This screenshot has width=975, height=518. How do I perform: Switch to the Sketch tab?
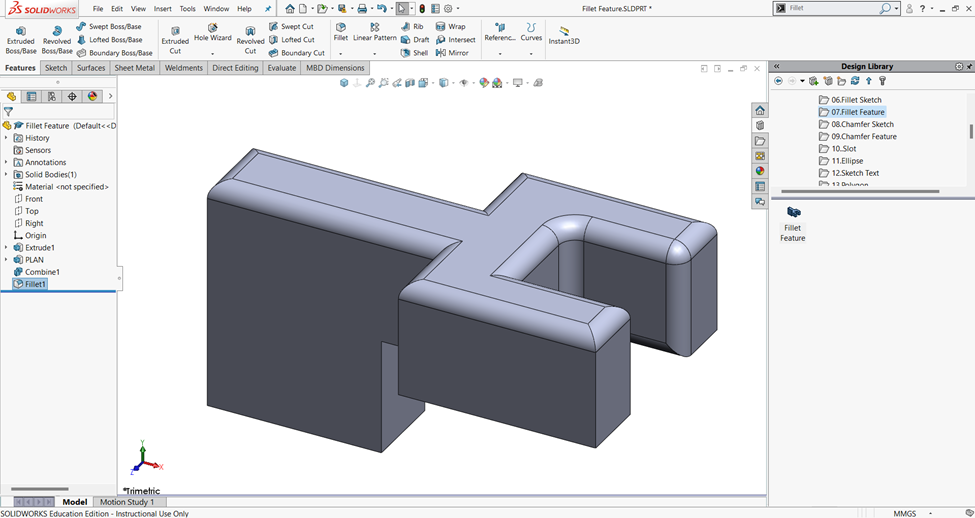point(56,68)
